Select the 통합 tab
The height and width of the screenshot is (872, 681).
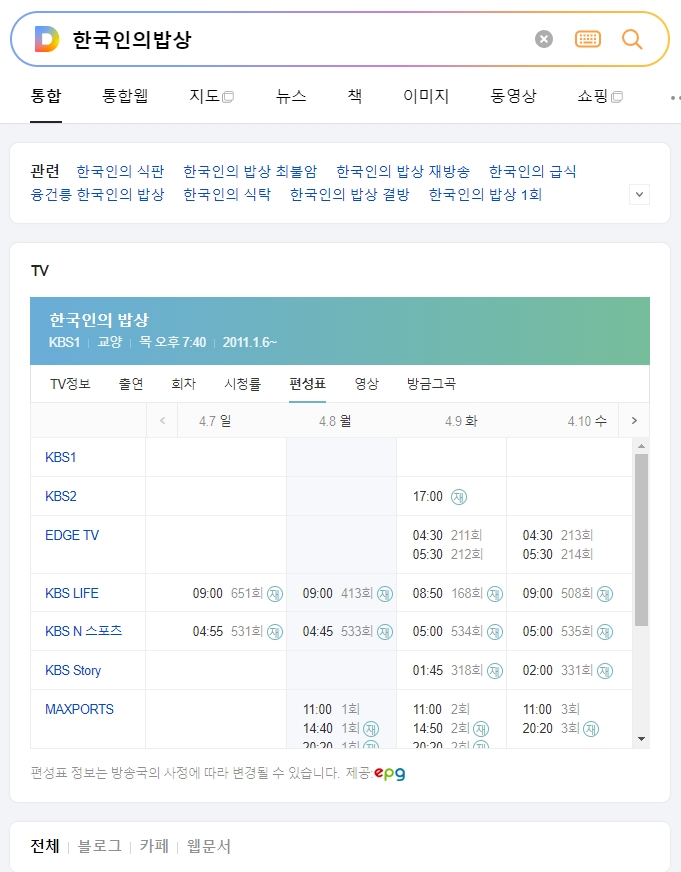click(46, 96)
